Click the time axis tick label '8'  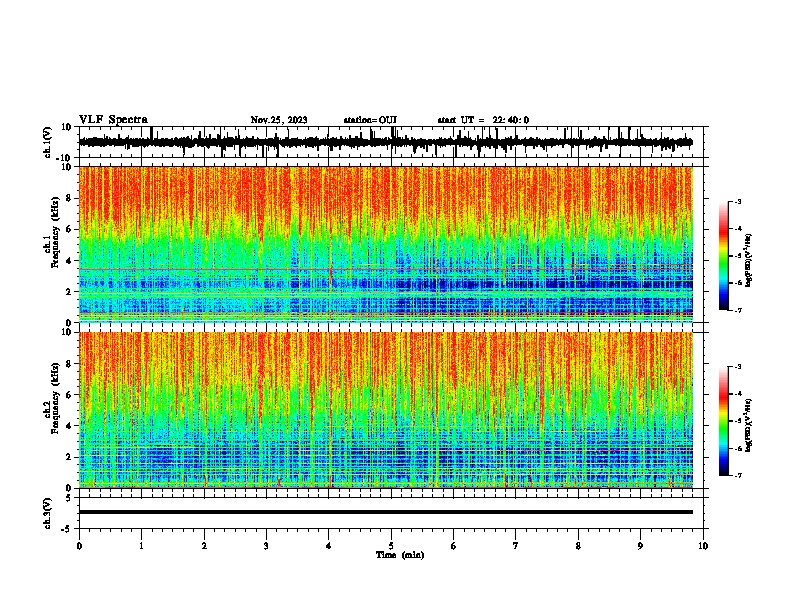point(578,546)
